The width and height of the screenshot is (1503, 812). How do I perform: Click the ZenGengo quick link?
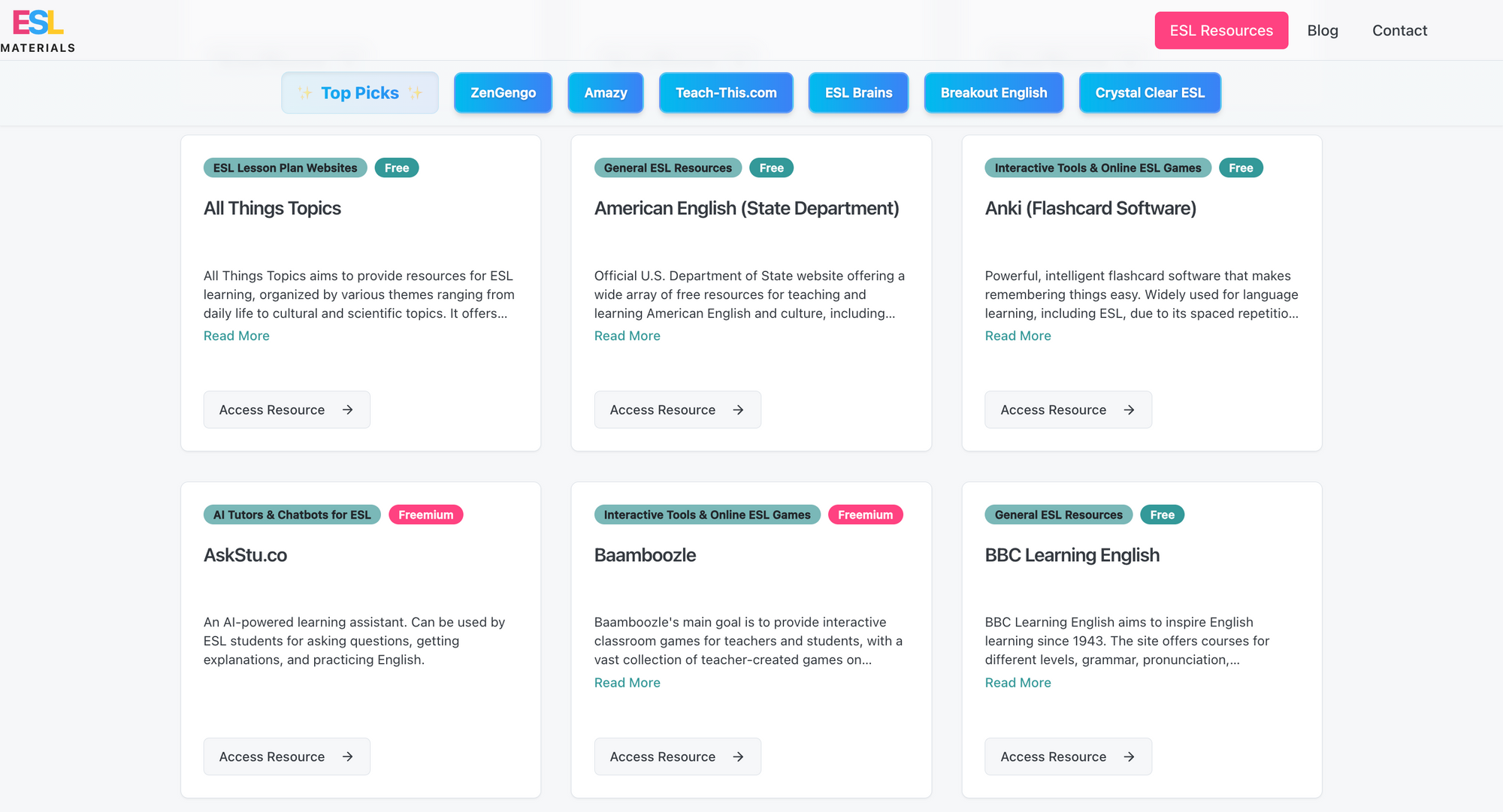[x=503, y=93]
